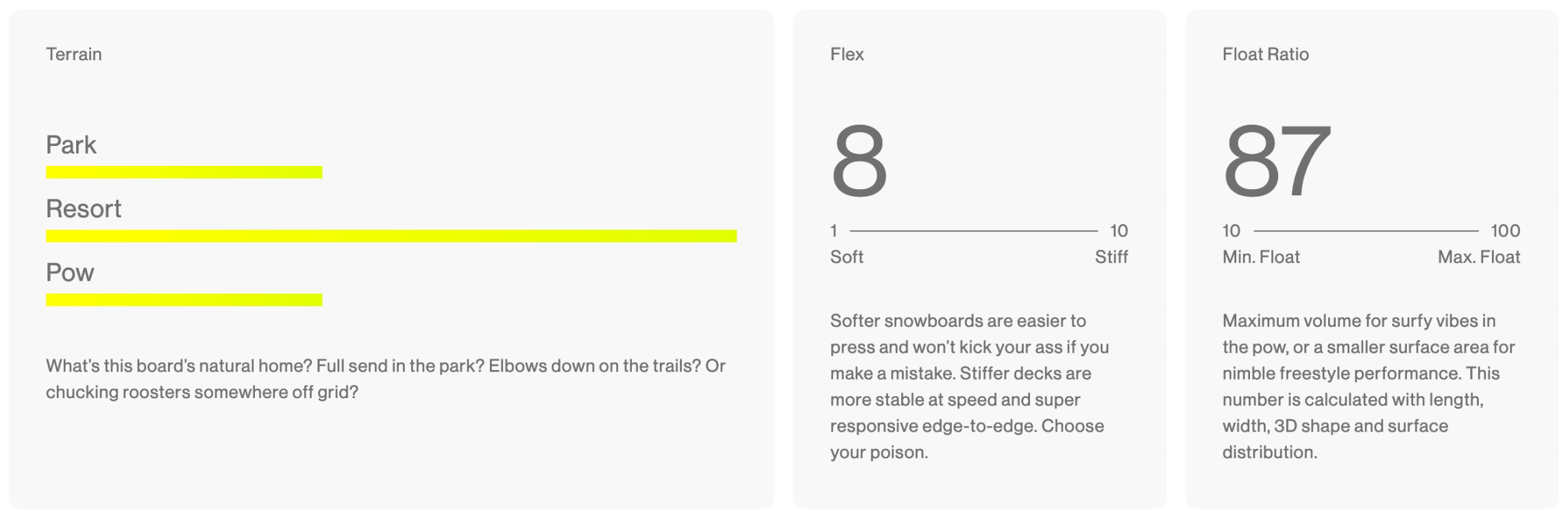Select the Park terrain label
The width and height of the screenshot is (1568, 518).
pyautogui.click(x=71, y=145)
